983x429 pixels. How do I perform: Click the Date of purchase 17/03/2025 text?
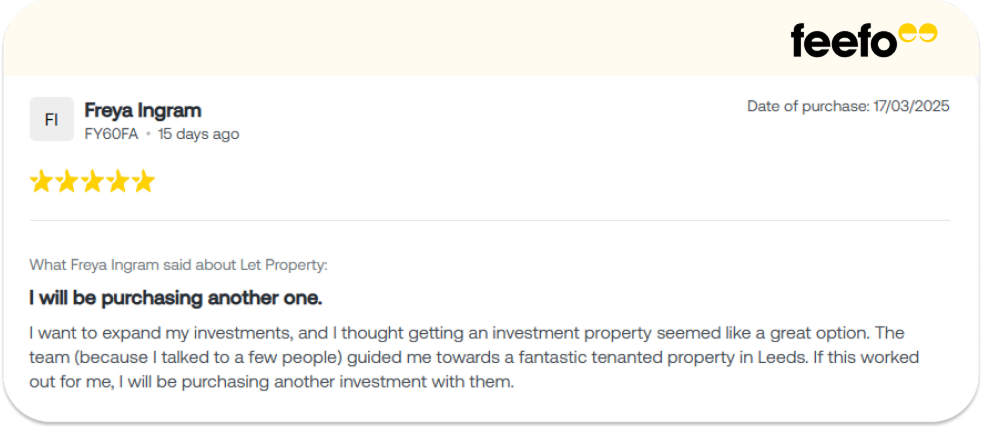848,106
